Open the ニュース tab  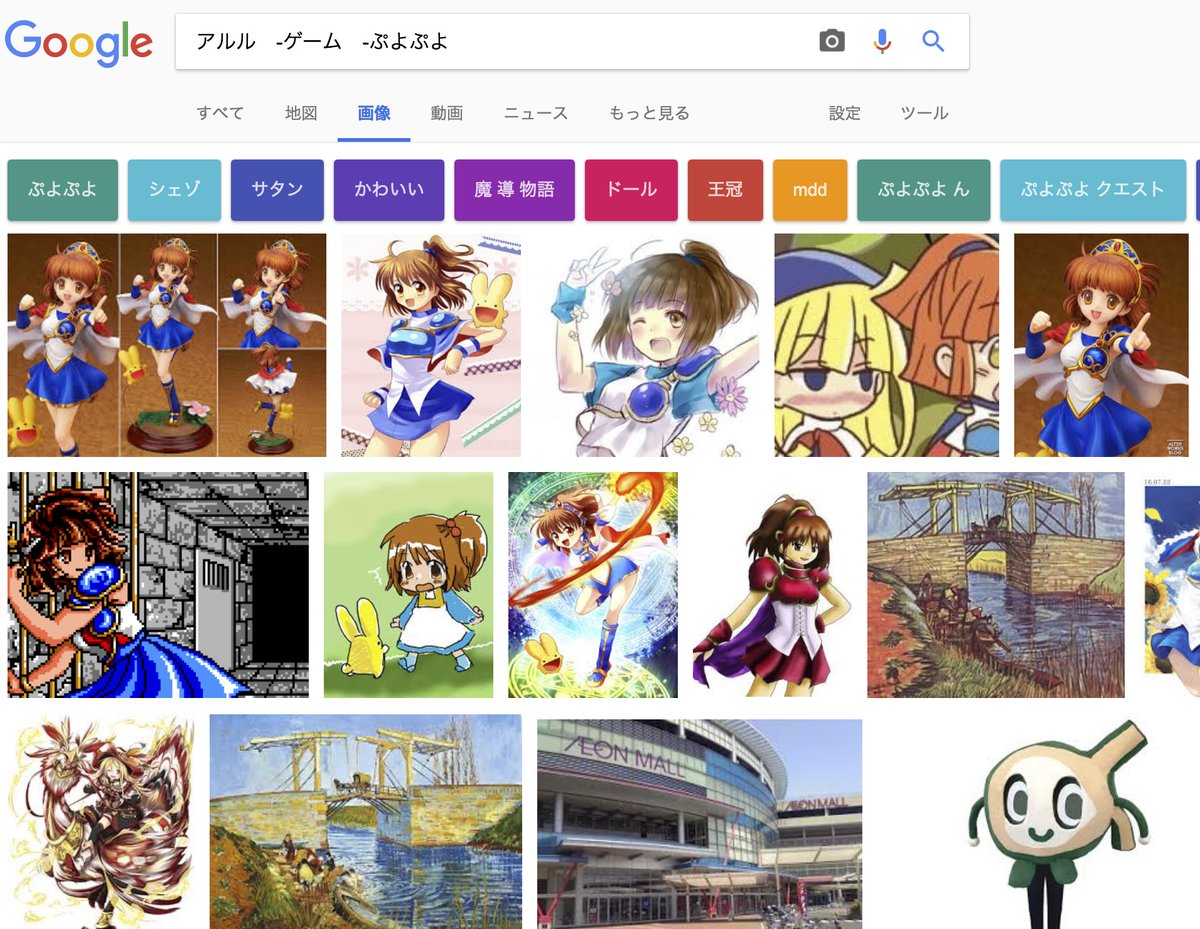pyautogui.click(x=536, y=113)
